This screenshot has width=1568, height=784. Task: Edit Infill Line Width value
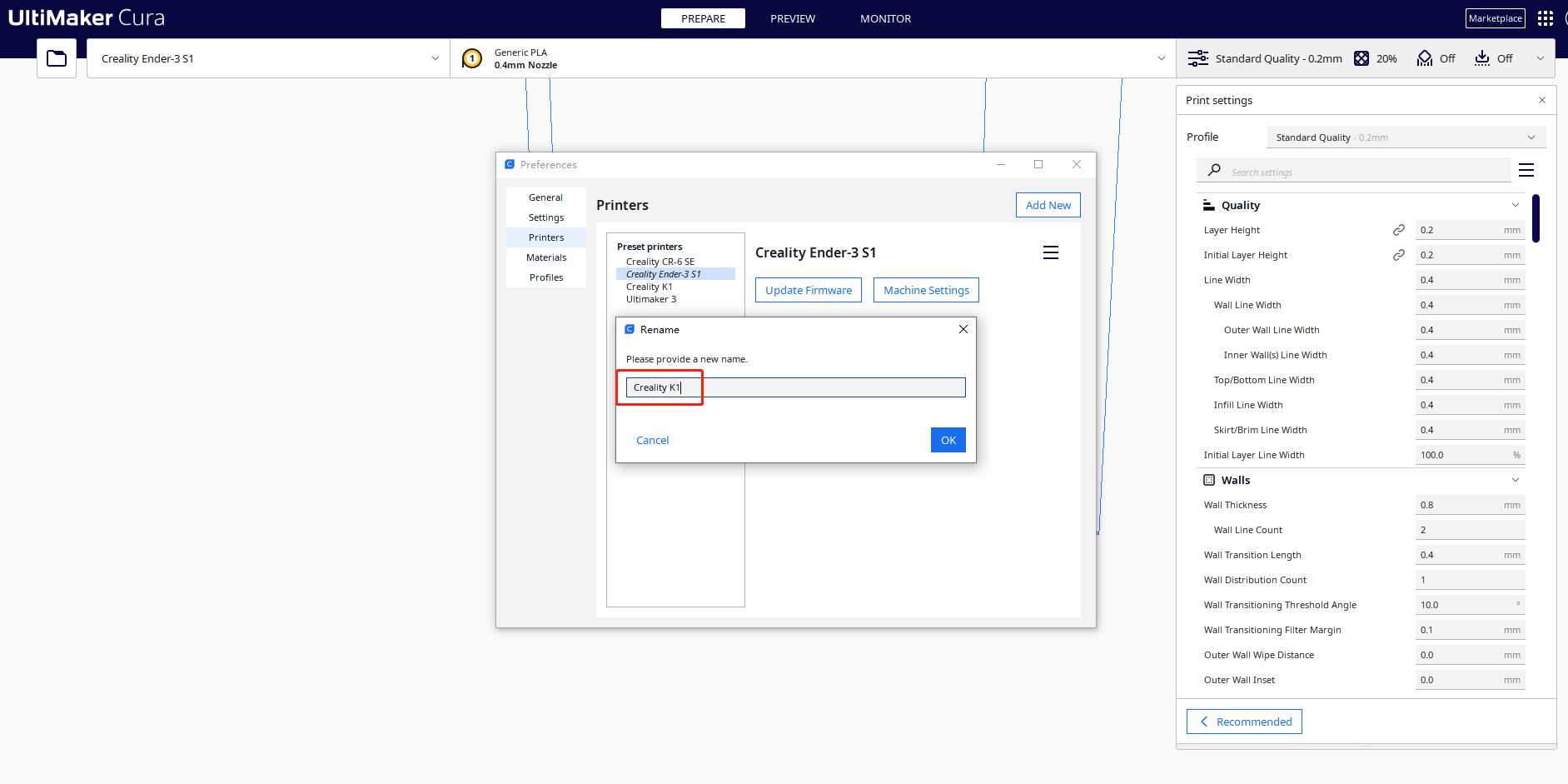(1471, 405)
